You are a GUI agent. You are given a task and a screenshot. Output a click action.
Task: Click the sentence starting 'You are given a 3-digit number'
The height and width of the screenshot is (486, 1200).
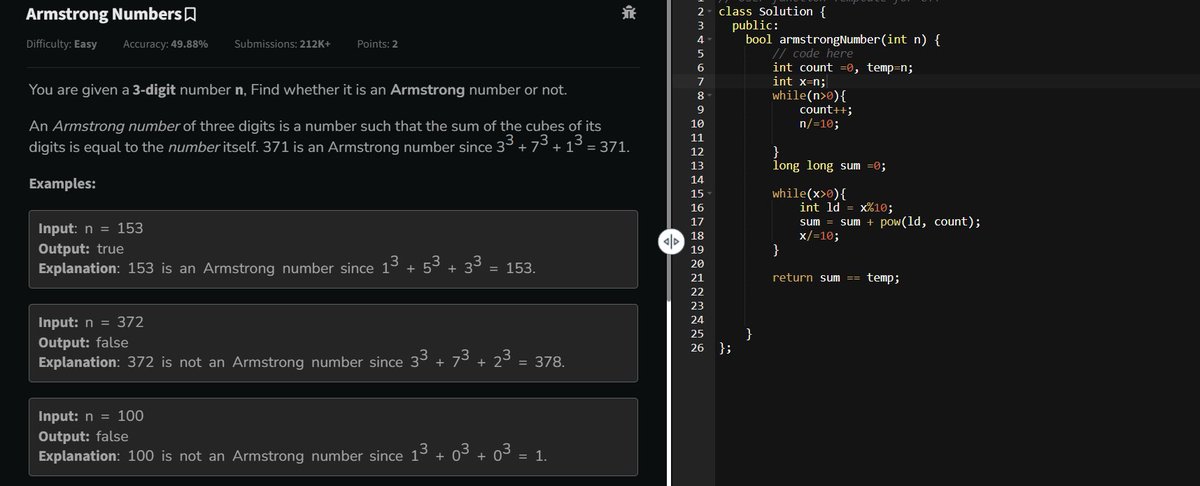pyautogui.click(x=296, y=91)
